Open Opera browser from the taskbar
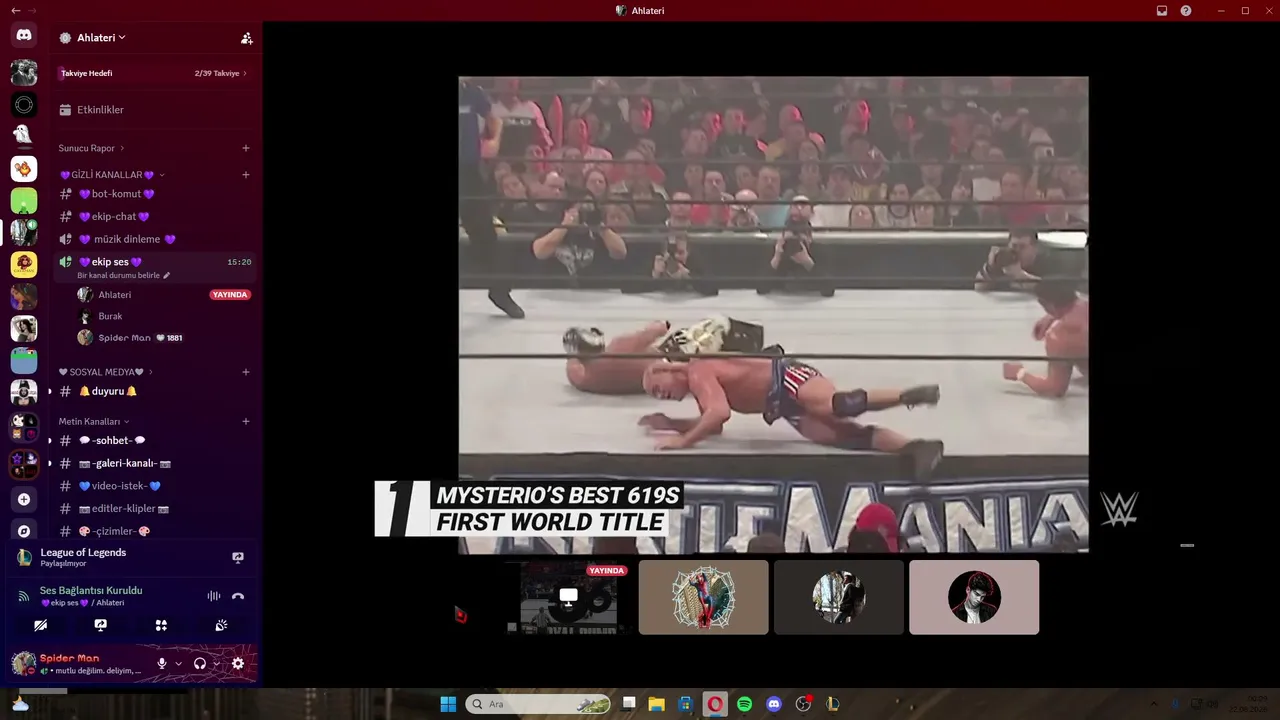1280x720 pixels. pos(715,704)
